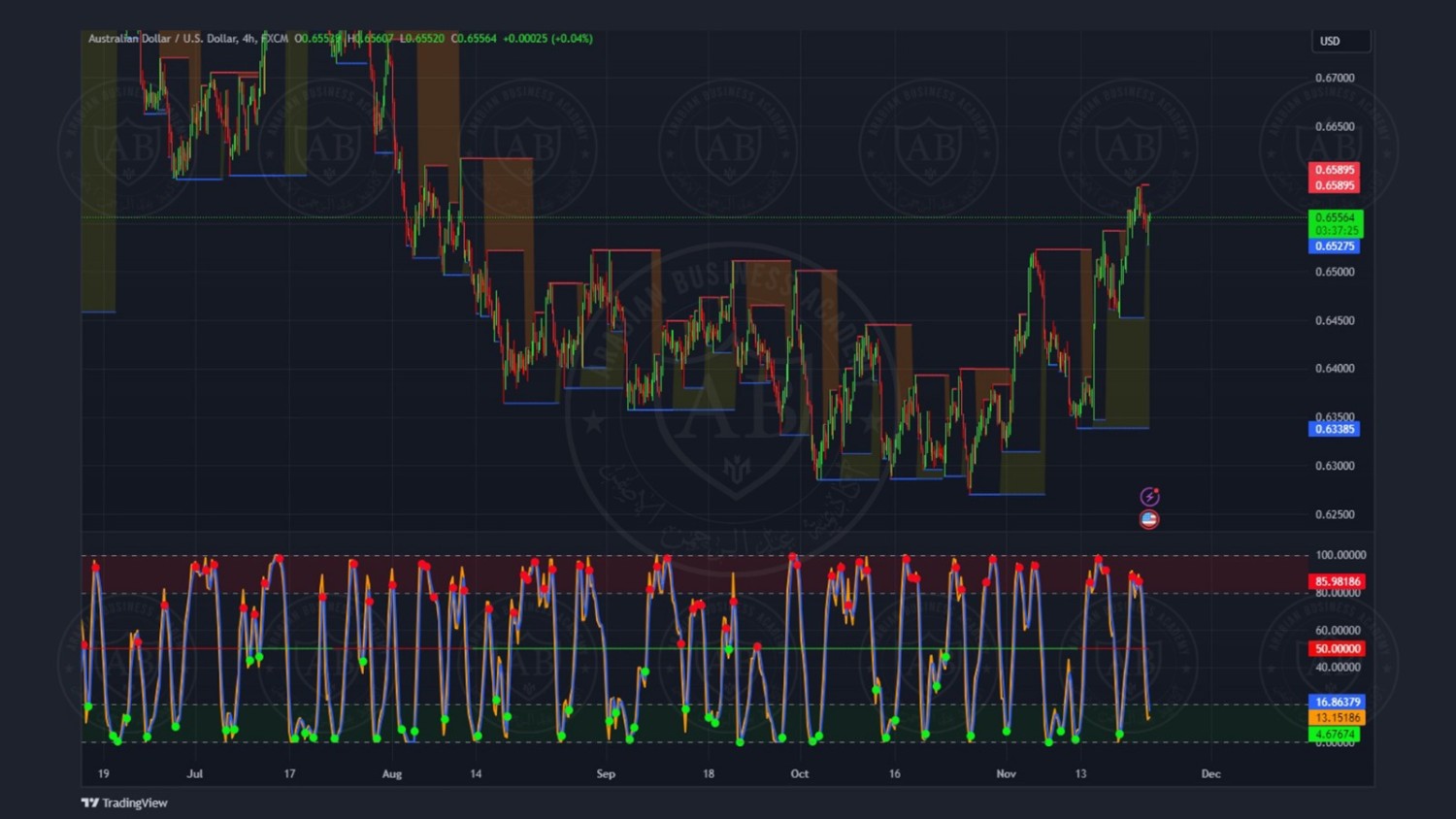Screen dimensions: 1456x819
Task: Click the Oct label on the time axis
Action: (800, 773)
